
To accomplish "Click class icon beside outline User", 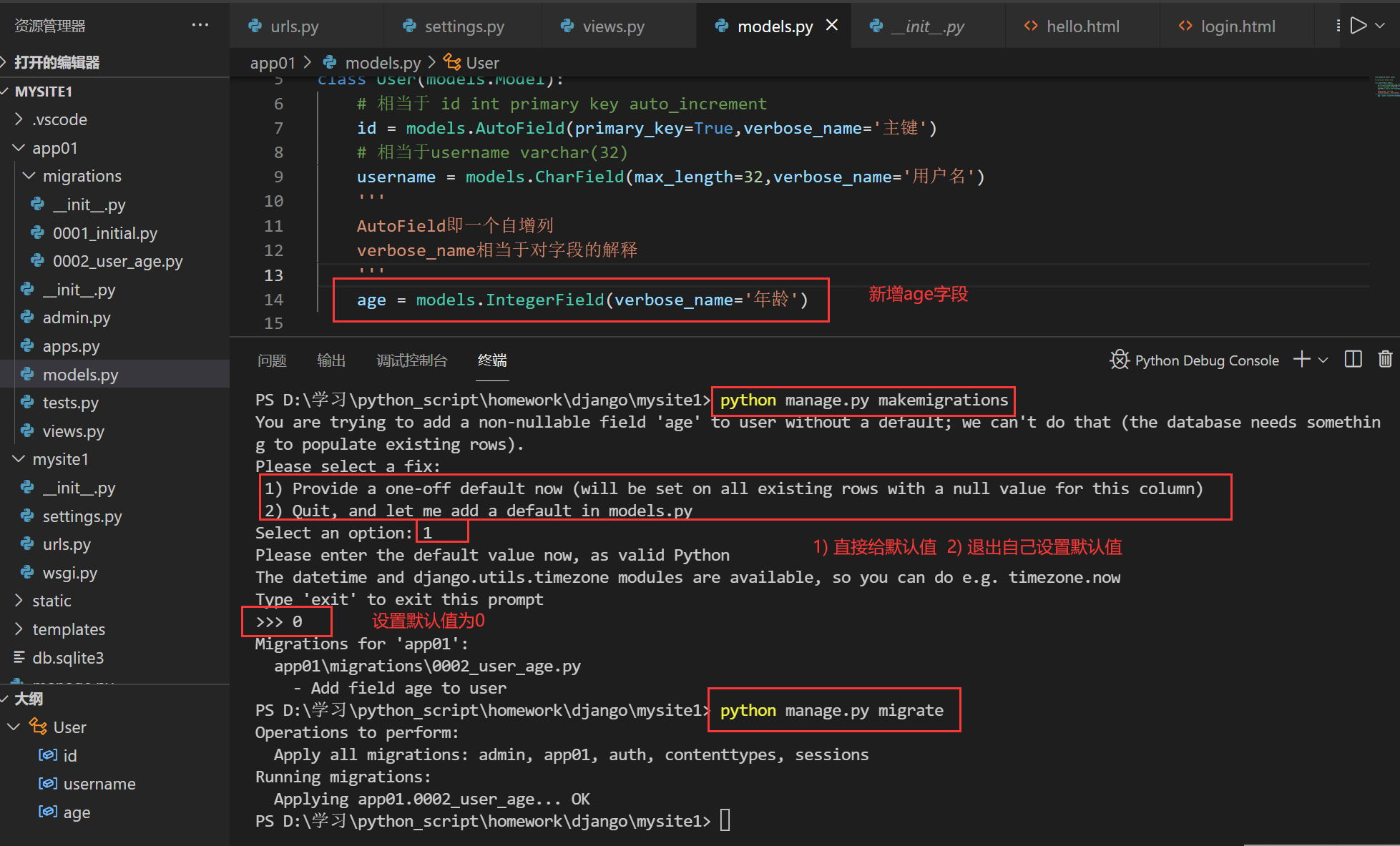I will [38, 727].
